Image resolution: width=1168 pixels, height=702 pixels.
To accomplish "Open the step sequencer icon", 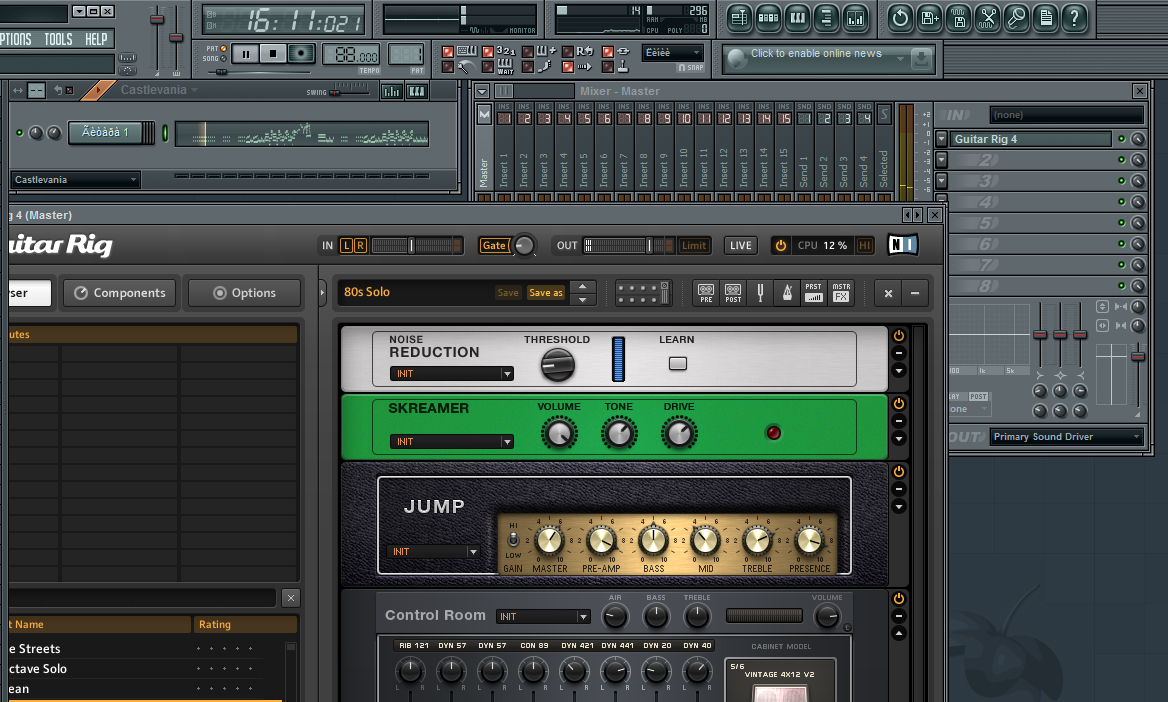I will coord(768,18).
